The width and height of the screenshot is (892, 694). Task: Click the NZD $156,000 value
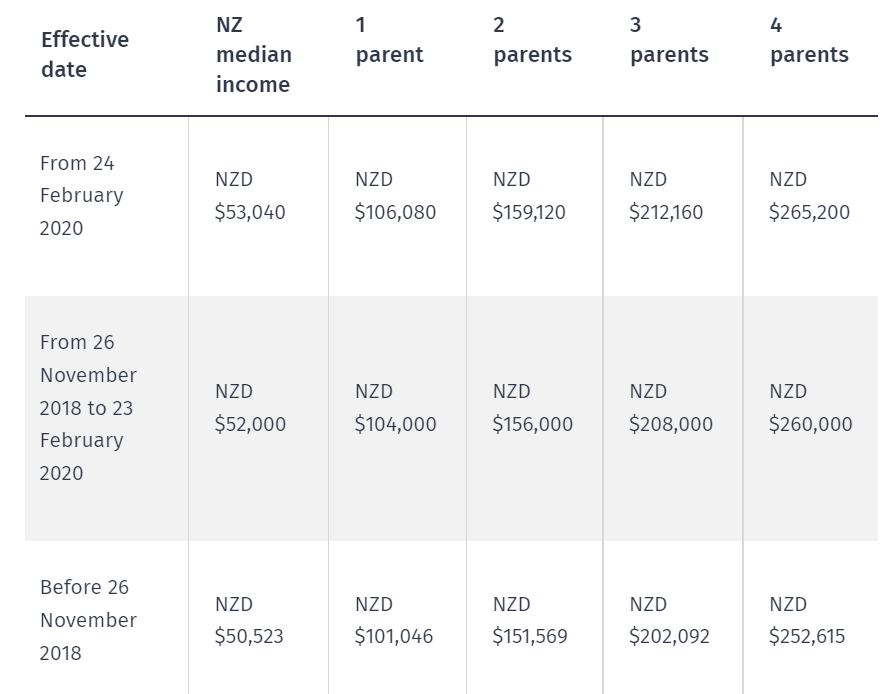click(533, 408)
